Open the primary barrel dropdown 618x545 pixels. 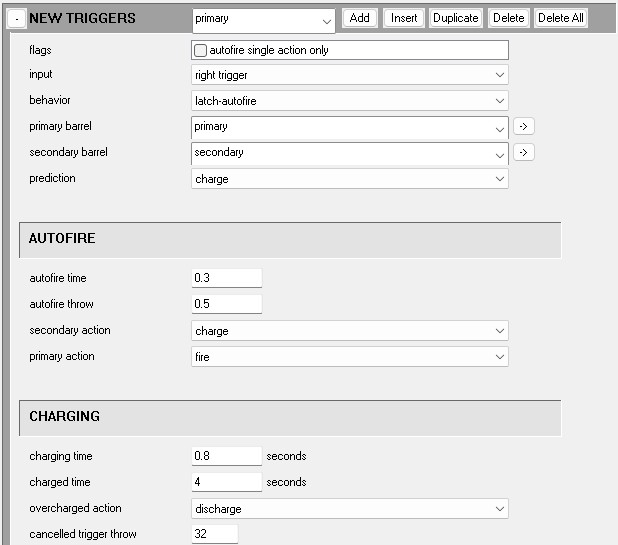pos(349,128)
